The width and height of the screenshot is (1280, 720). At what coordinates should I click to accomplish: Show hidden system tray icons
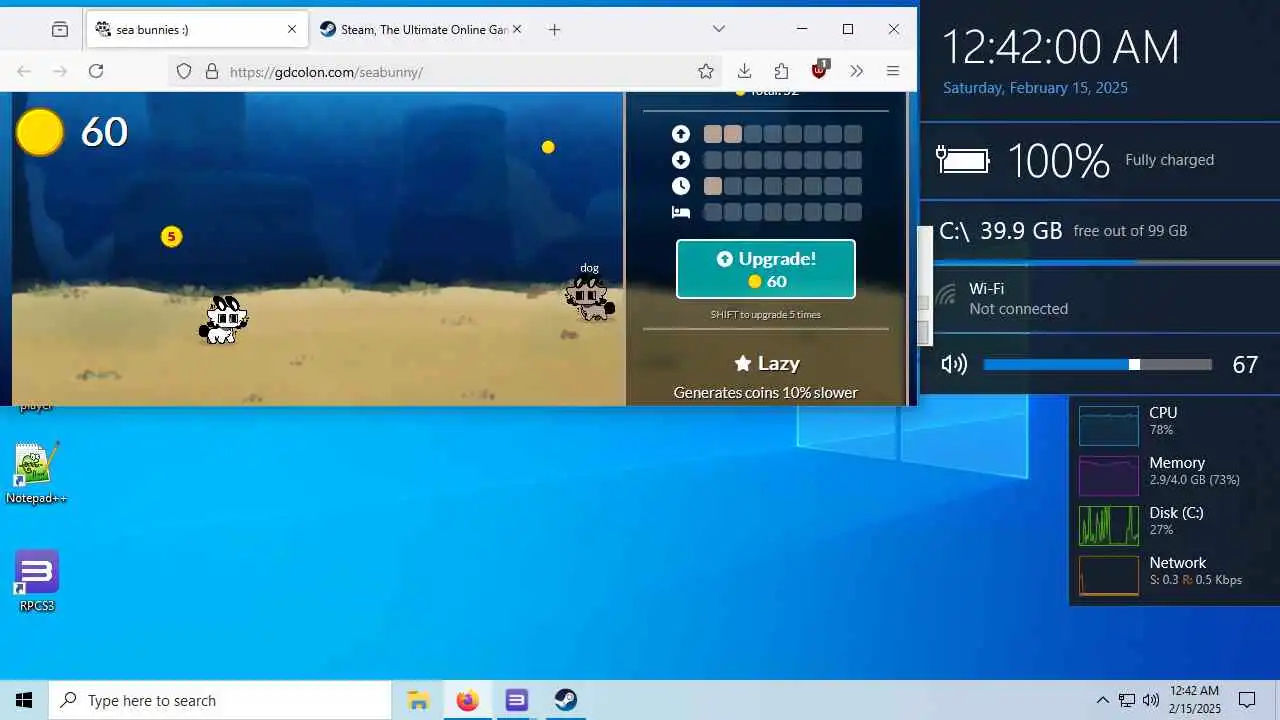1102,700
